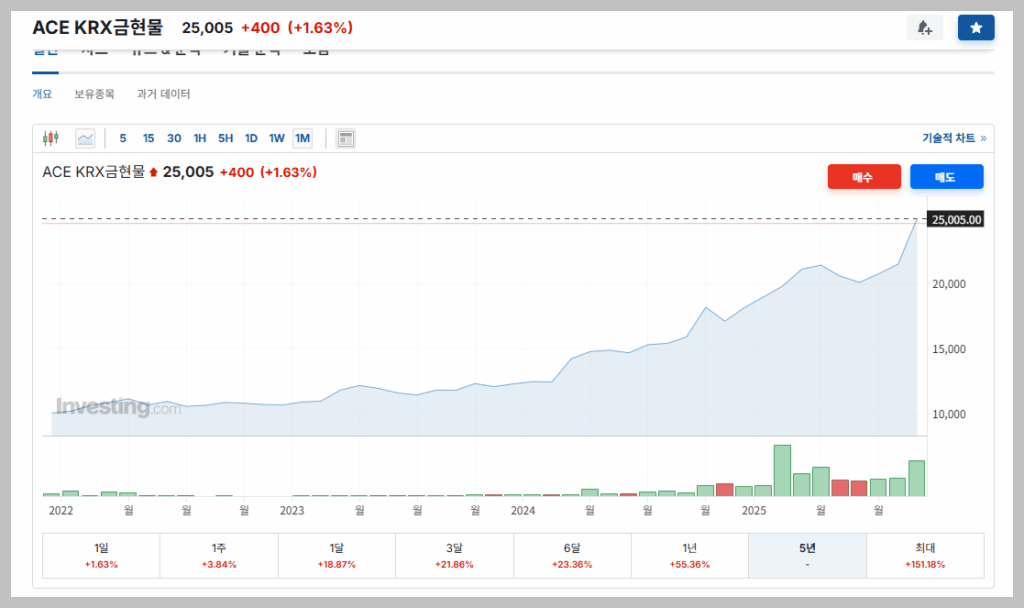Open the 과거 데이터 historical data tab
The width and height of the screenshot is (1024, 608).
(x=163, y=94)
